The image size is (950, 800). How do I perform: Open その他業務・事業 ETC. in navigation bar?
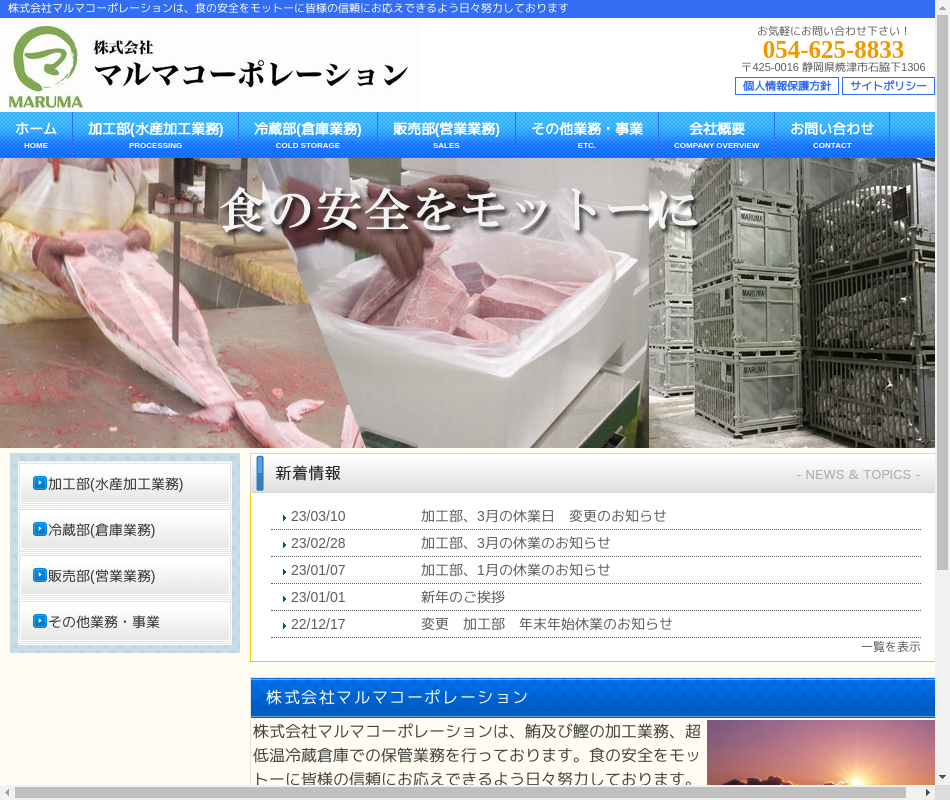586,135
